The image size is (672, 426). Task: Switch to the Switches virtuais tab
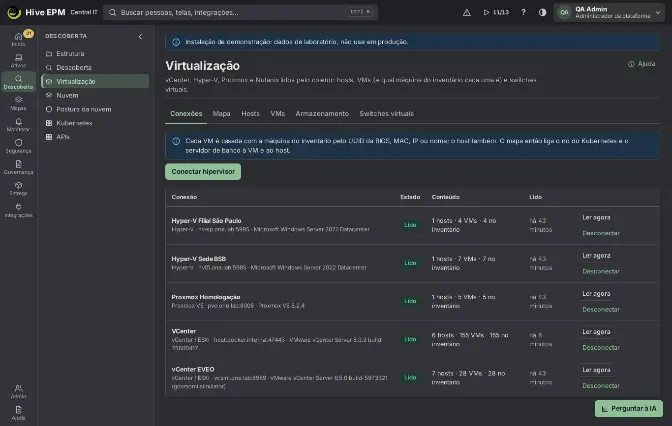coord(386,114)
